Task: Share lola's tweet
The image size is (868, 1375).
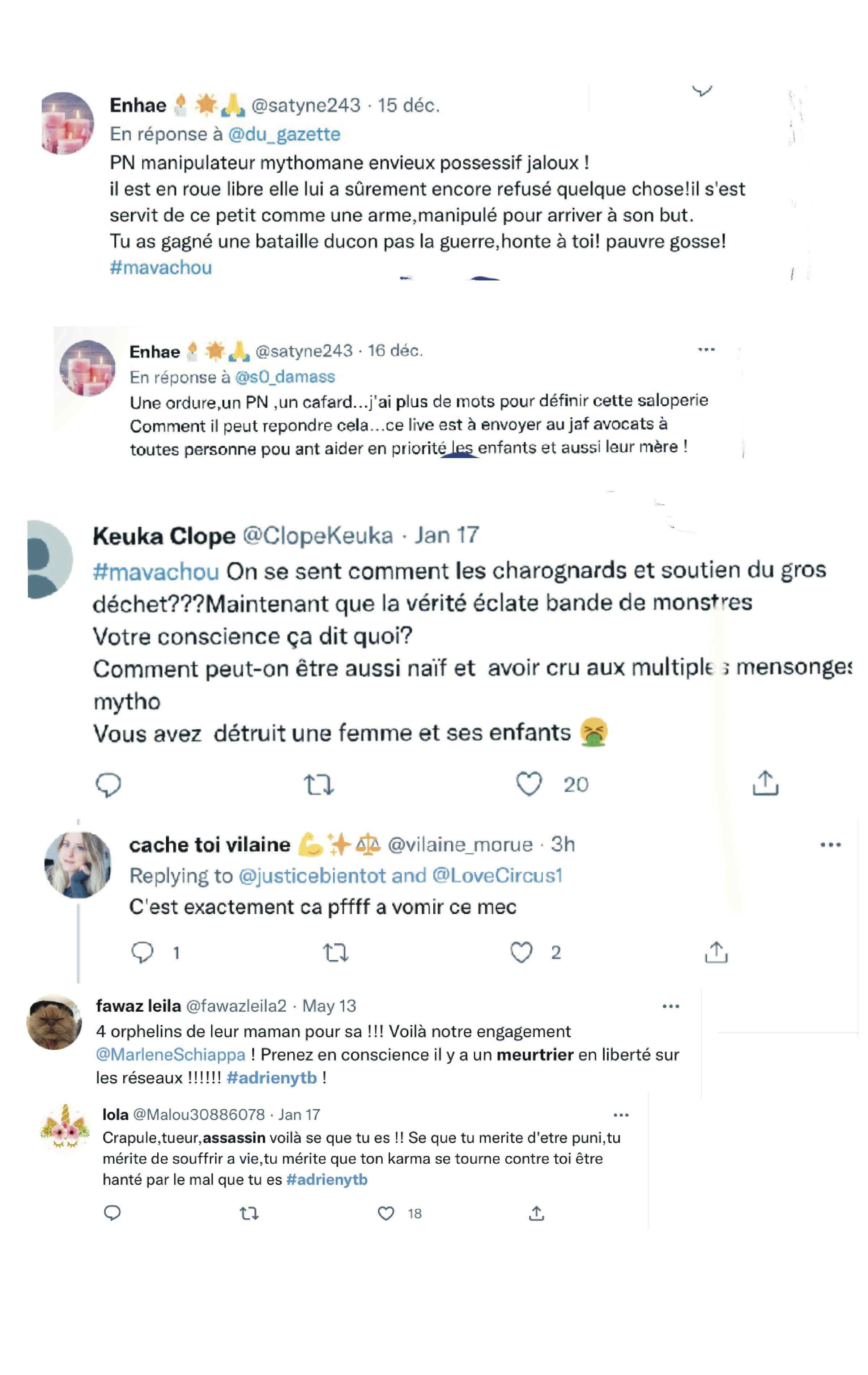Action: pos(536,1213)
